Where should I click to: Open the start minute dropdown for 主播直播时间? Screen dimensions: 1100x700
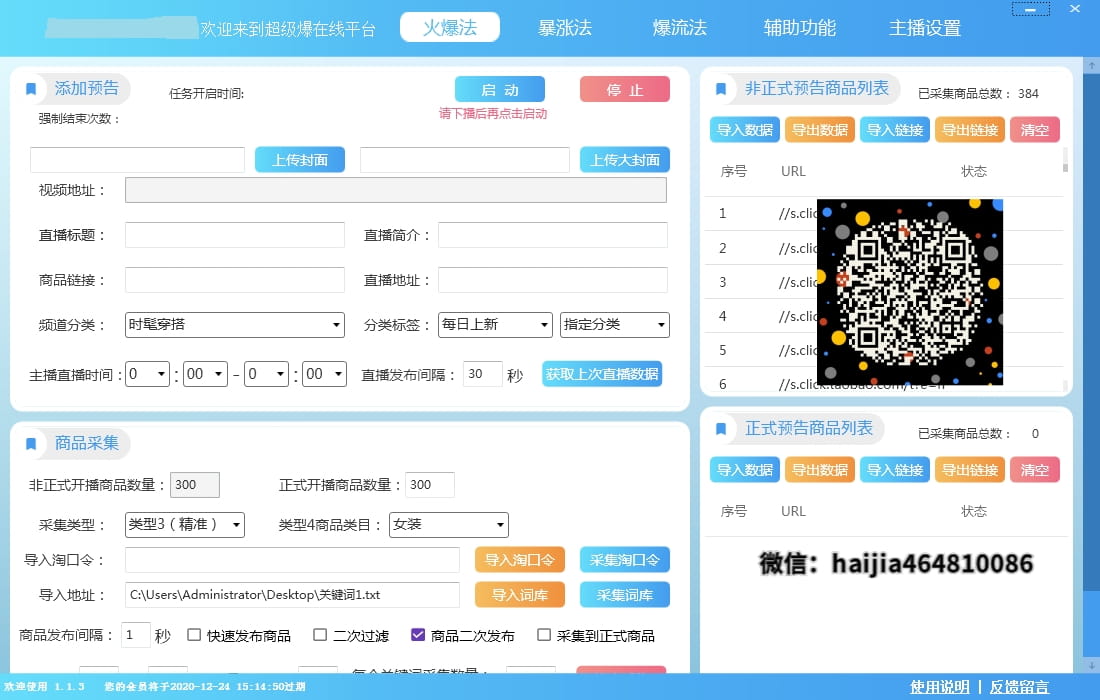tap(205, 374)
